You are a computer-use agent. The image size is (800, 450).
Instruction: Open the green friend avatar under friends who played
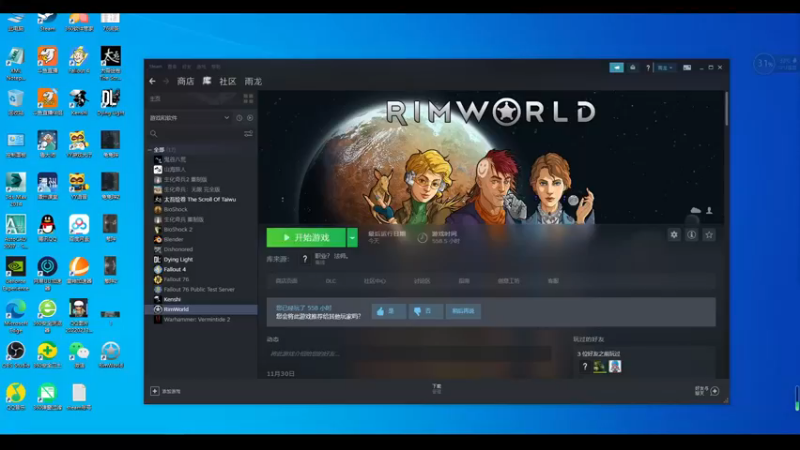(599, 366)
